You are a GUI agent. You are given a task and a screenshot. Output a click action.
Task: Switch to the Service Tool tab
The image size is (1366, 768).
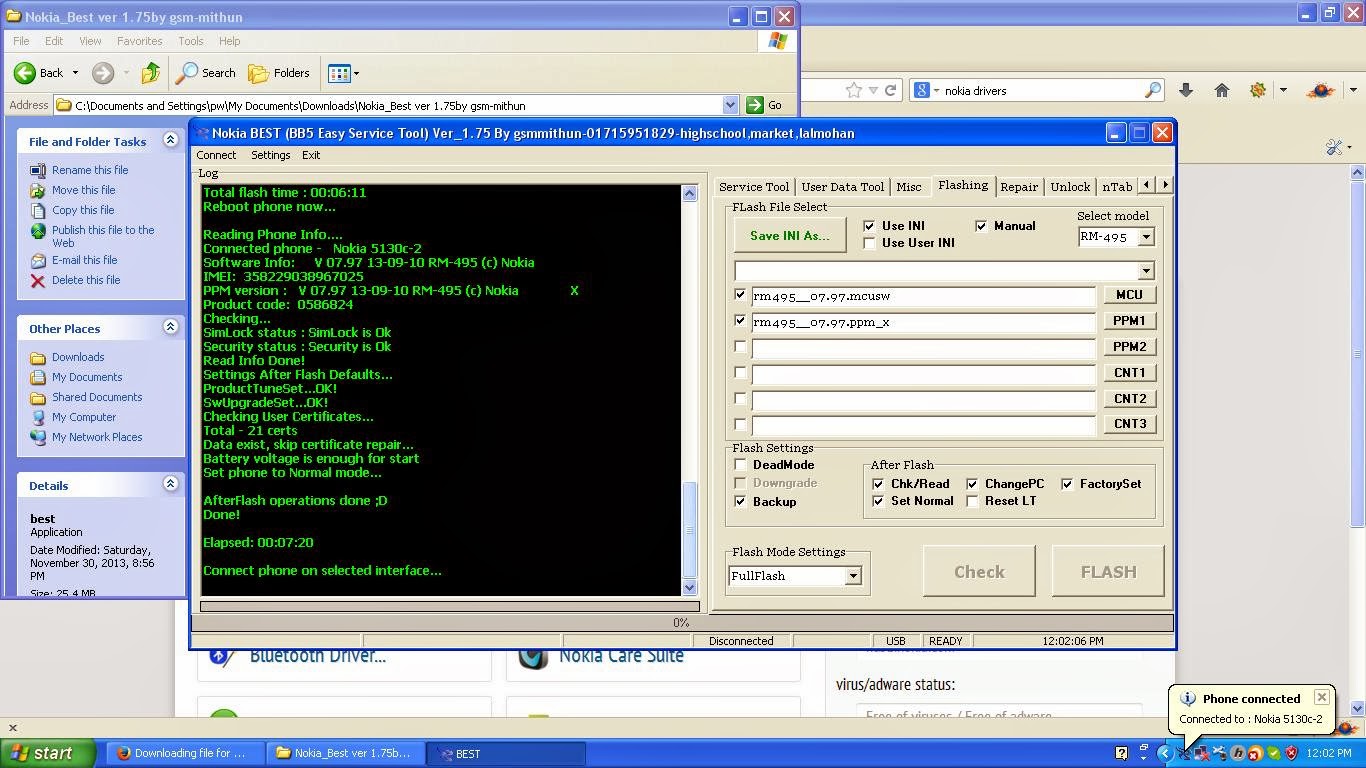[754, 187]
